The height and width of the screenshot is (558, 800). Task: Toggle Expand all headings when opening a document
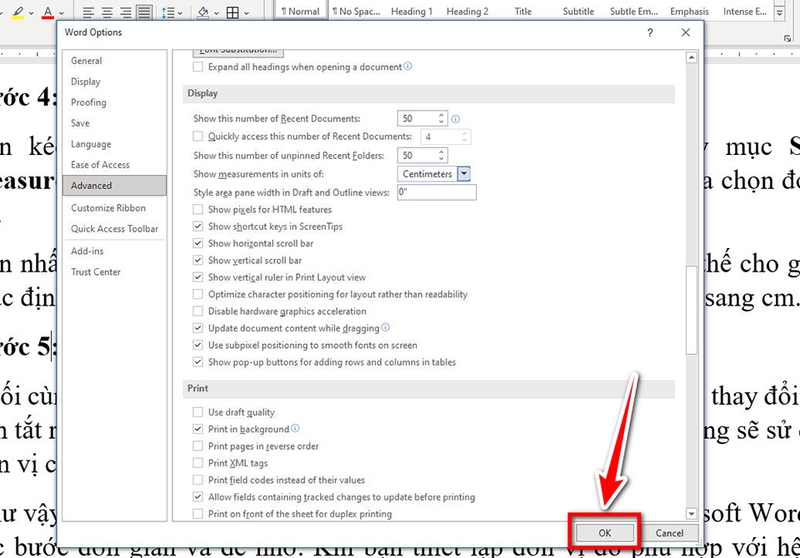(x=197, y=67)
